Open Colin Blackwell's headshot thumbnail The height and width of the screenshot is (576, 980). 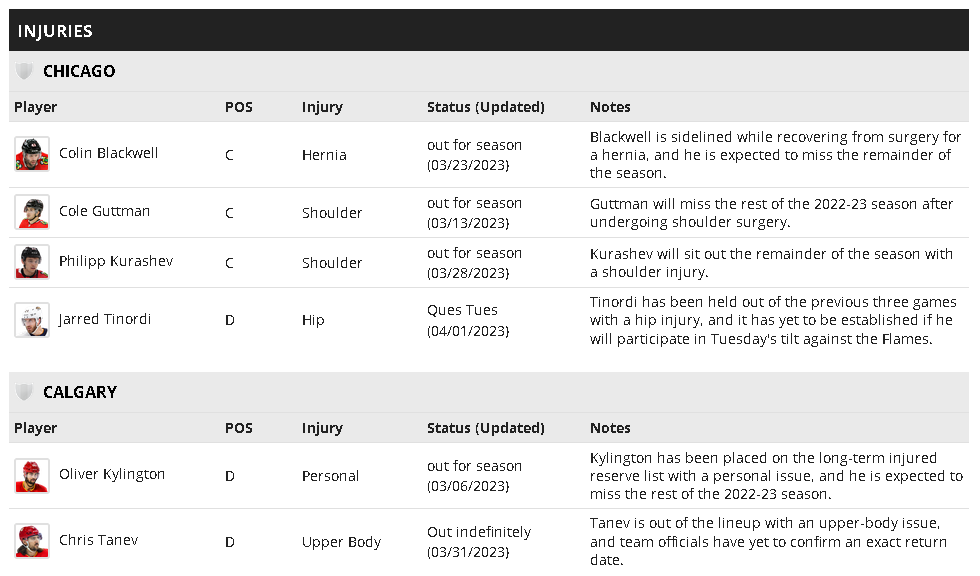pos(32,154)
